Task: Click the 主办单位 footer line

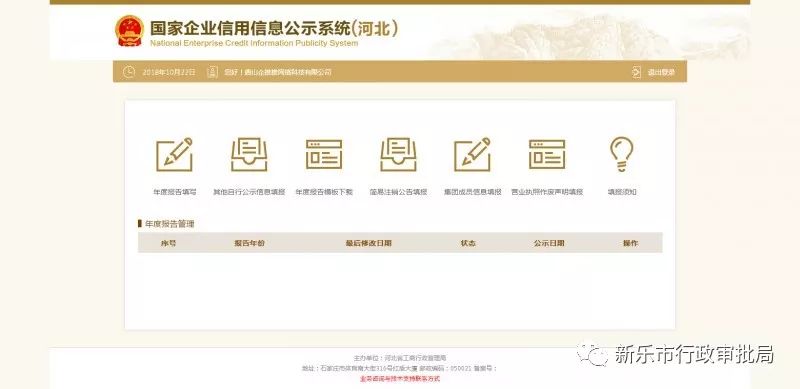Action: tap(400, 358)
